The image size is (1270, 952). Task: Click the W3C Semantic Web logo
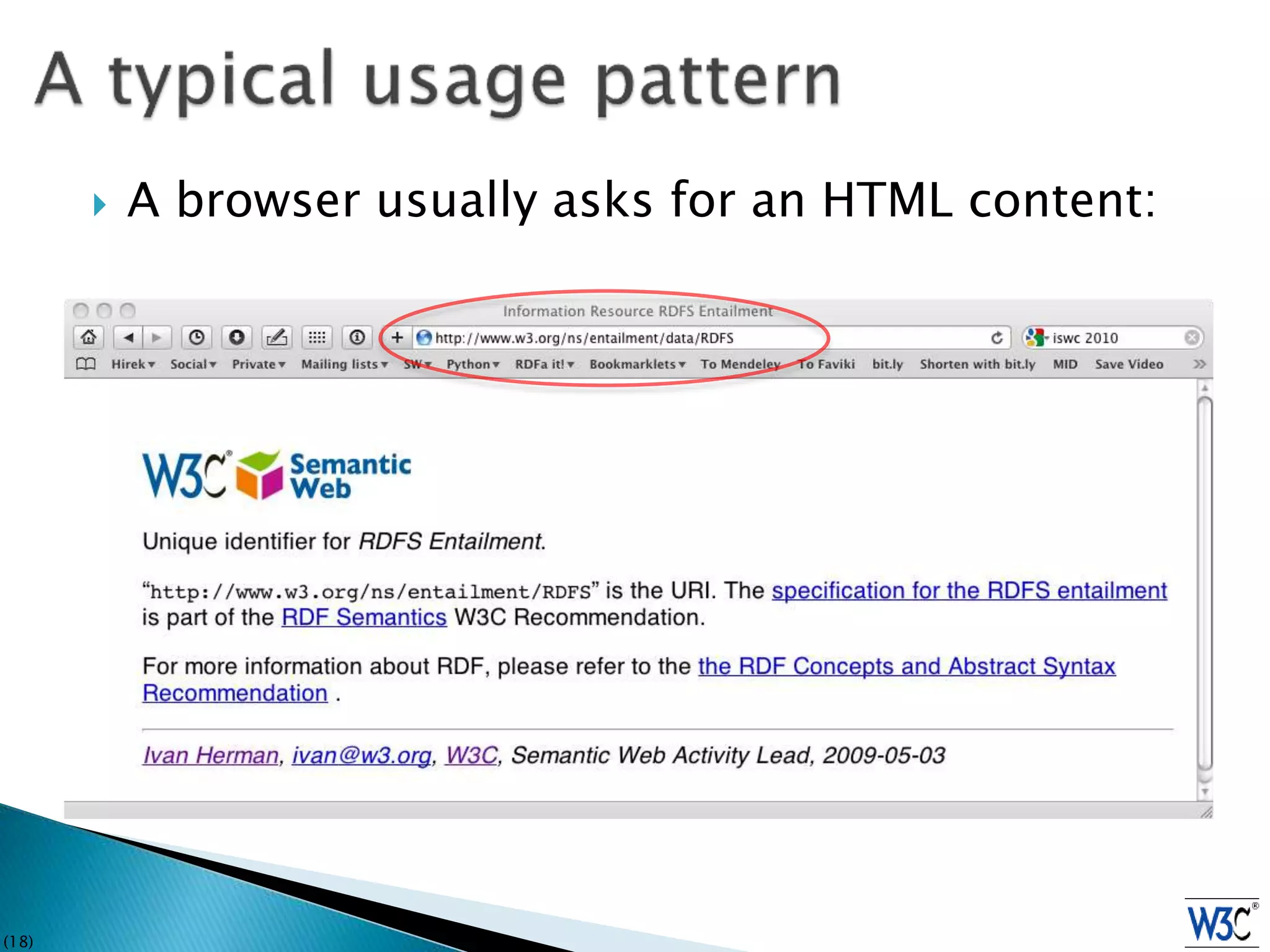[x=277, y=475]
